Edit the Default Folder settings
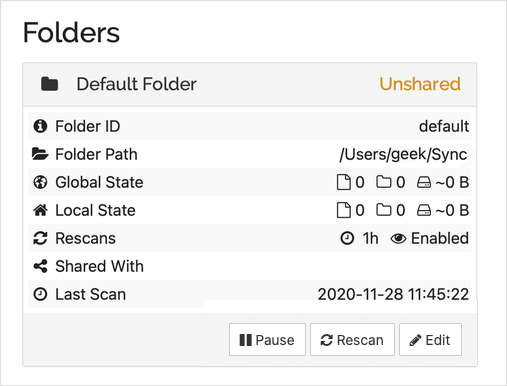This screenshot has height=386, width=507. [x=430, y=339]
